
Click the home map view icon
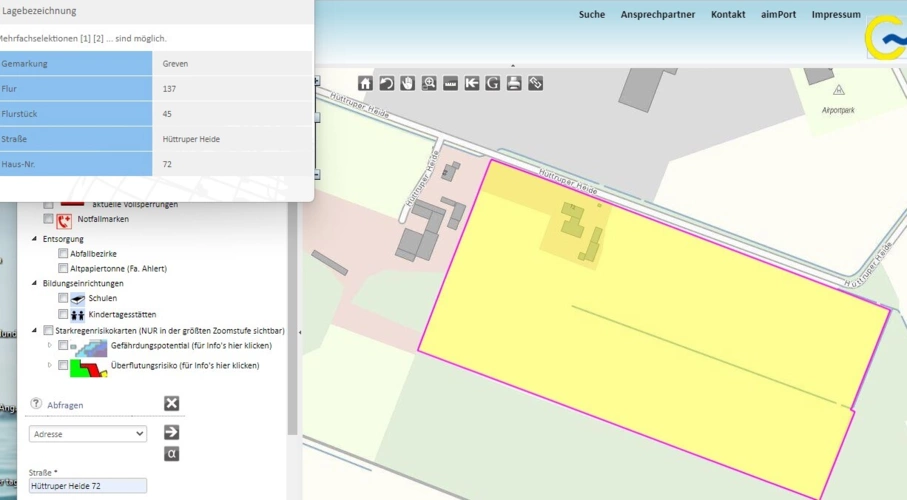(365, 83)
